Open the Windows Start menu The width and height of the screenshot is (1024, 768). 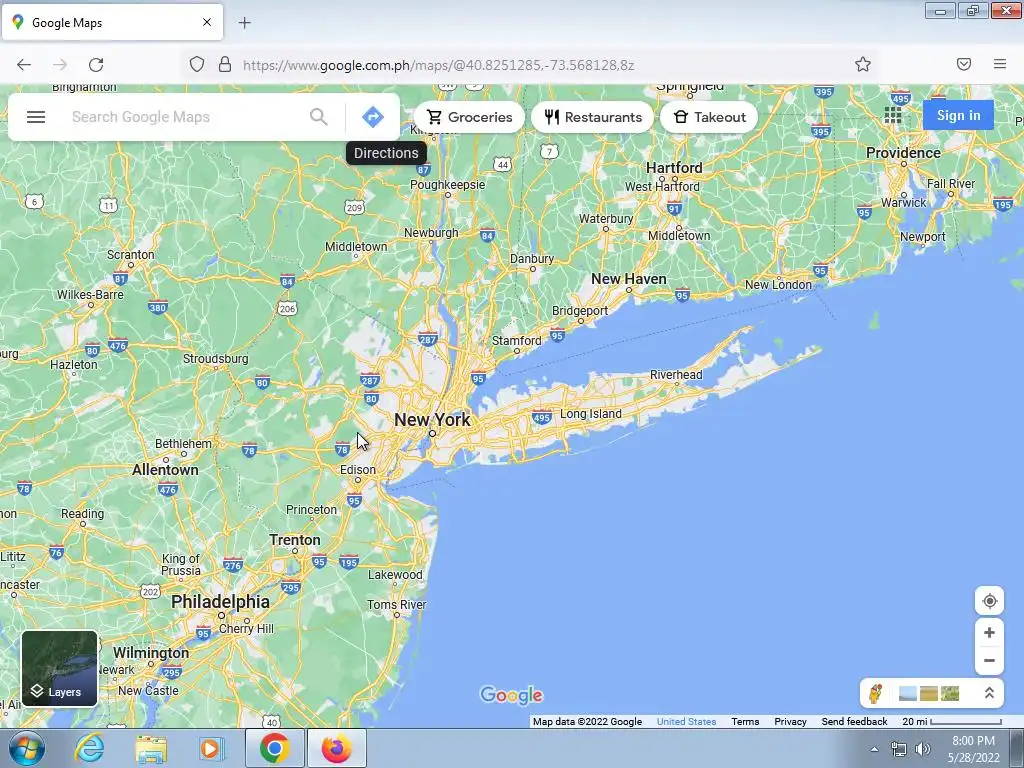pos(27,748)
